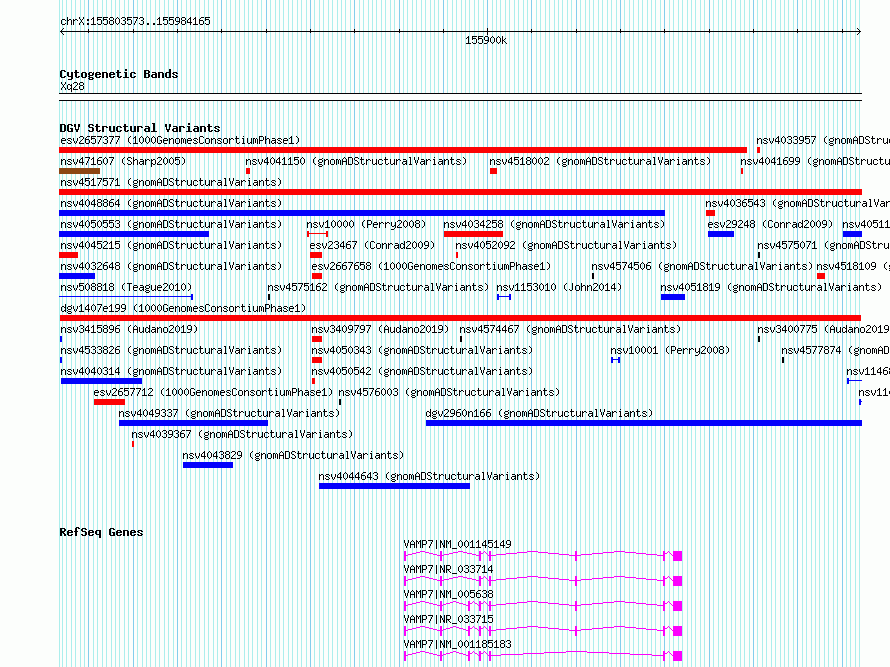Open the nsv4041150 gnomAD variant label
Screen dimensions: 890x667
coord(356,161)
